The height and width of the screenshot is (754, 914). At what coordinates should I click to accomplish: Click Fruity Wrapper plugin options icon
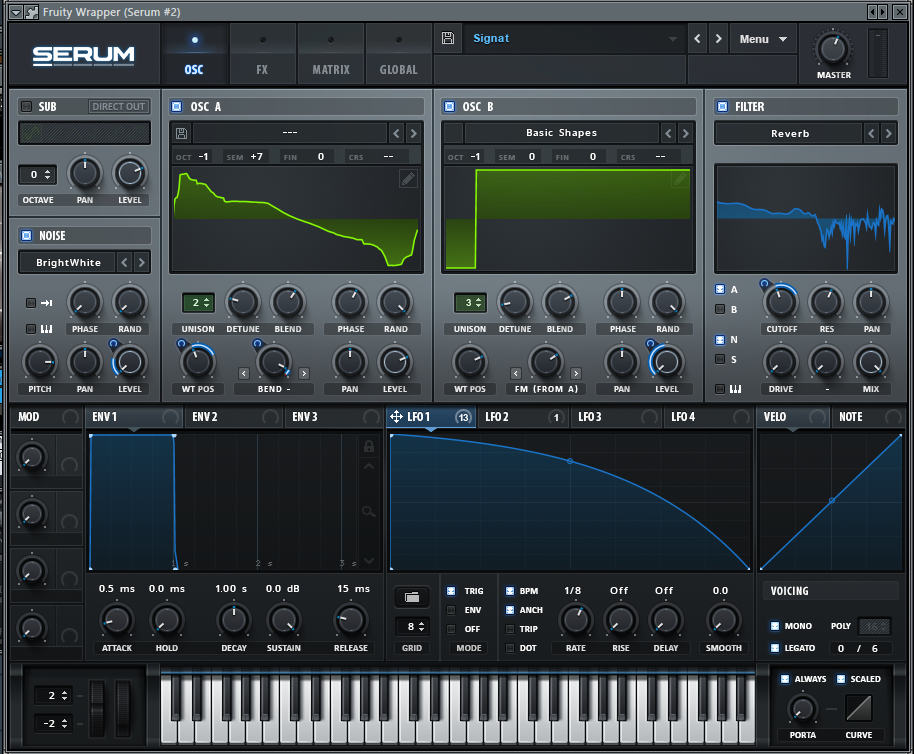point(32,12)
